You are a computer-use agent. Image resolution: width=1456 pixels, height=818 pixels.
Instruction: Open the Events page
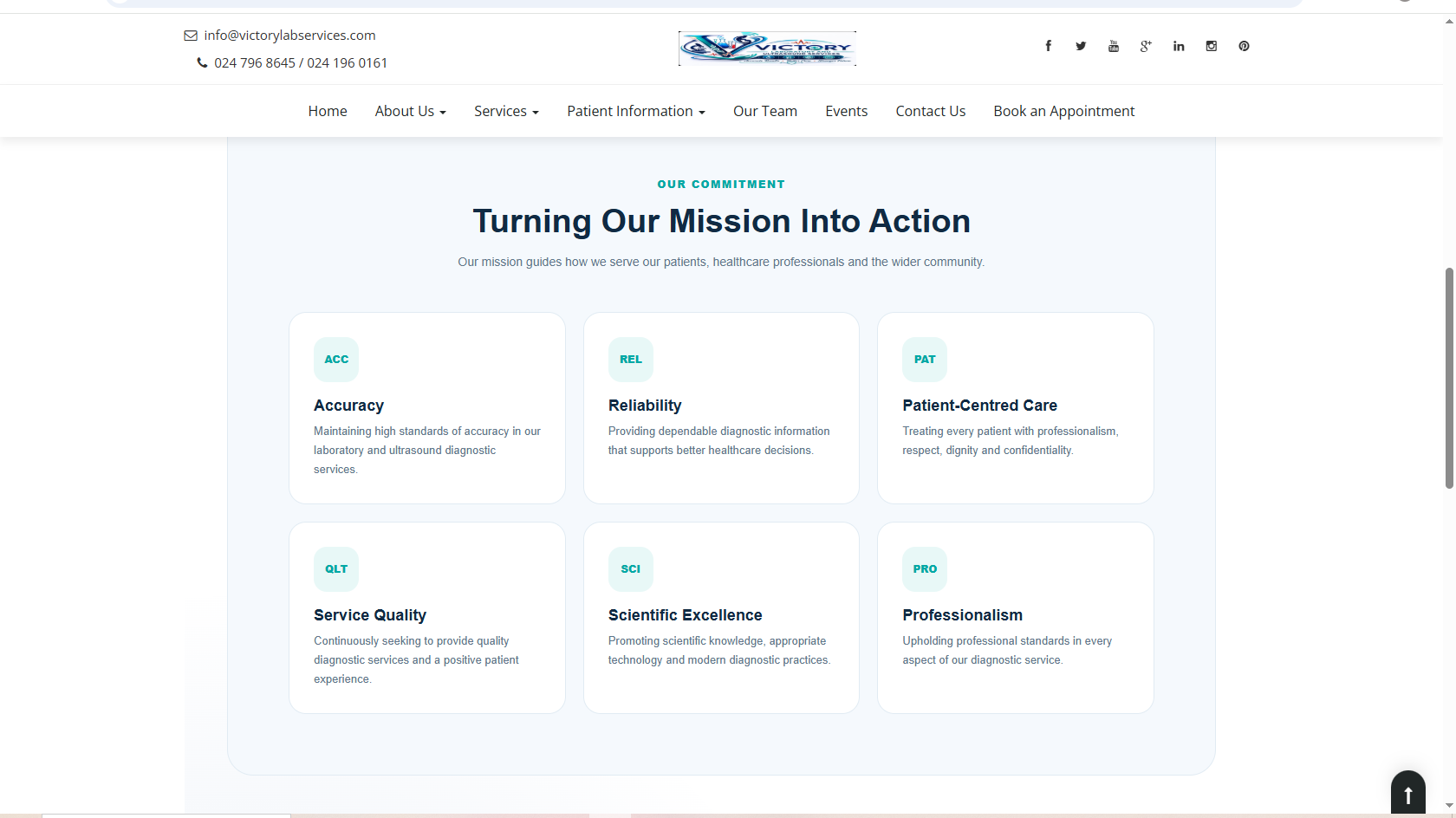[x=847, y=111]
